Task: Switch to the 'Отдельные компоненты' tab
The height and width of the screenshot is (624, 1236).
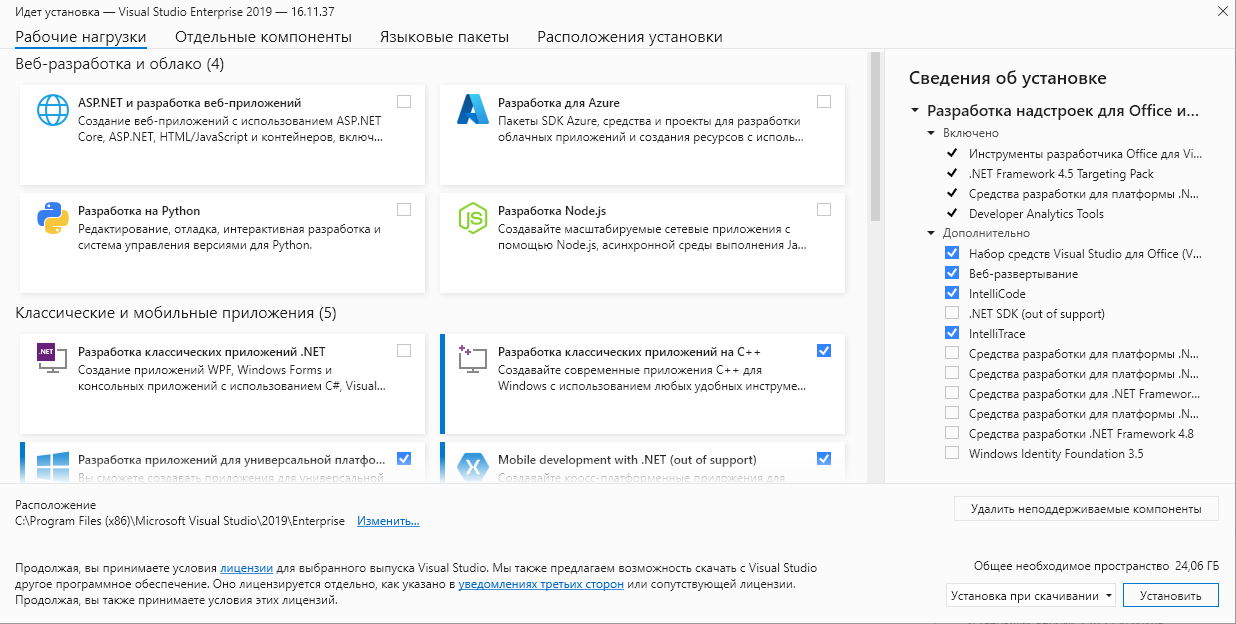Action: (263, 37)
